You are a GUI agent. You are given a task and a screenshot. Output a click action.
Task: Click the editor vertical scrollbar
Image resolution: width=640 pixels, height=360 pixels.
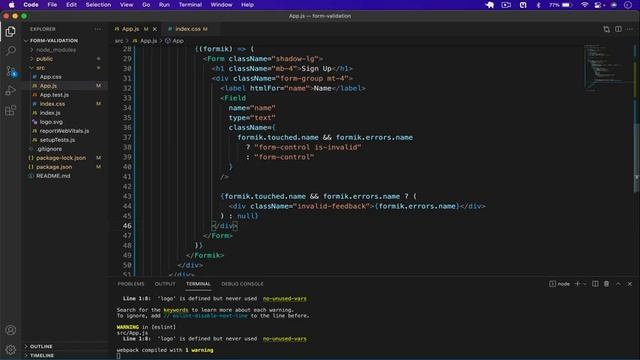pyautogui.click(x=636, y=159)
